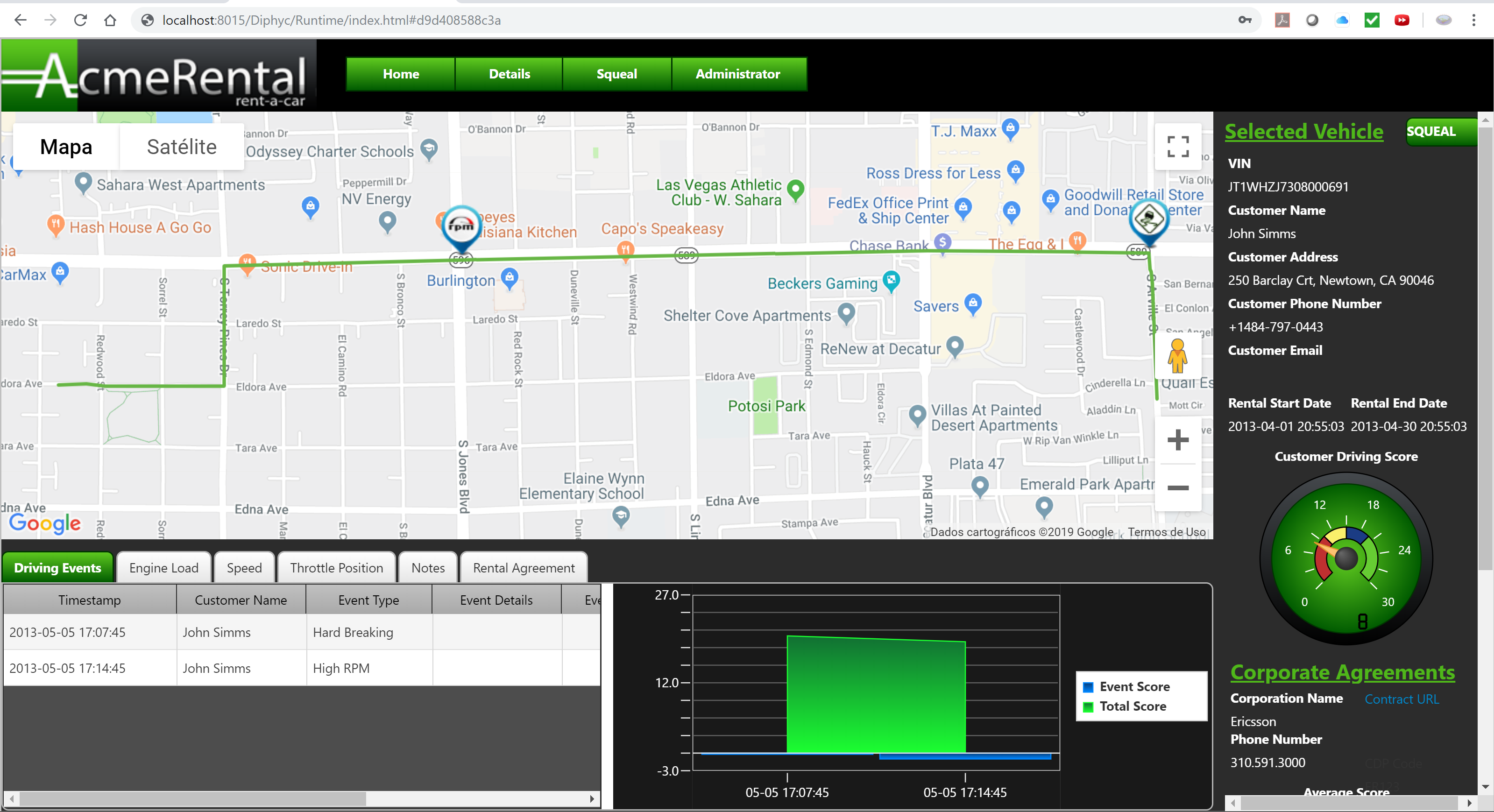Select the Throttle Position tab
Viewport: 1494px width, 812px height.
(x=336, y=567)
